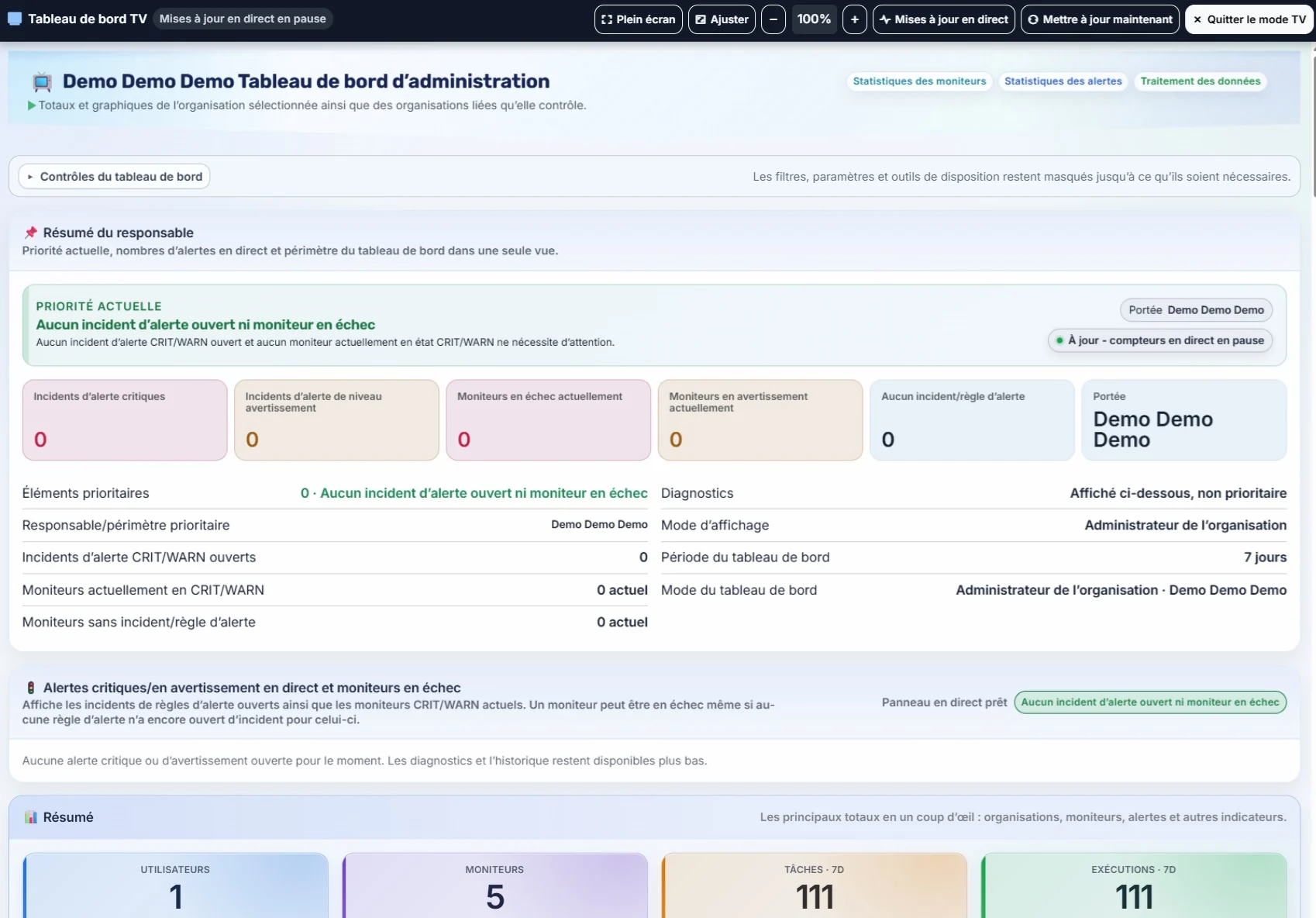Open Traitement des données link
1316x918 pixels.
point(1201,81)
